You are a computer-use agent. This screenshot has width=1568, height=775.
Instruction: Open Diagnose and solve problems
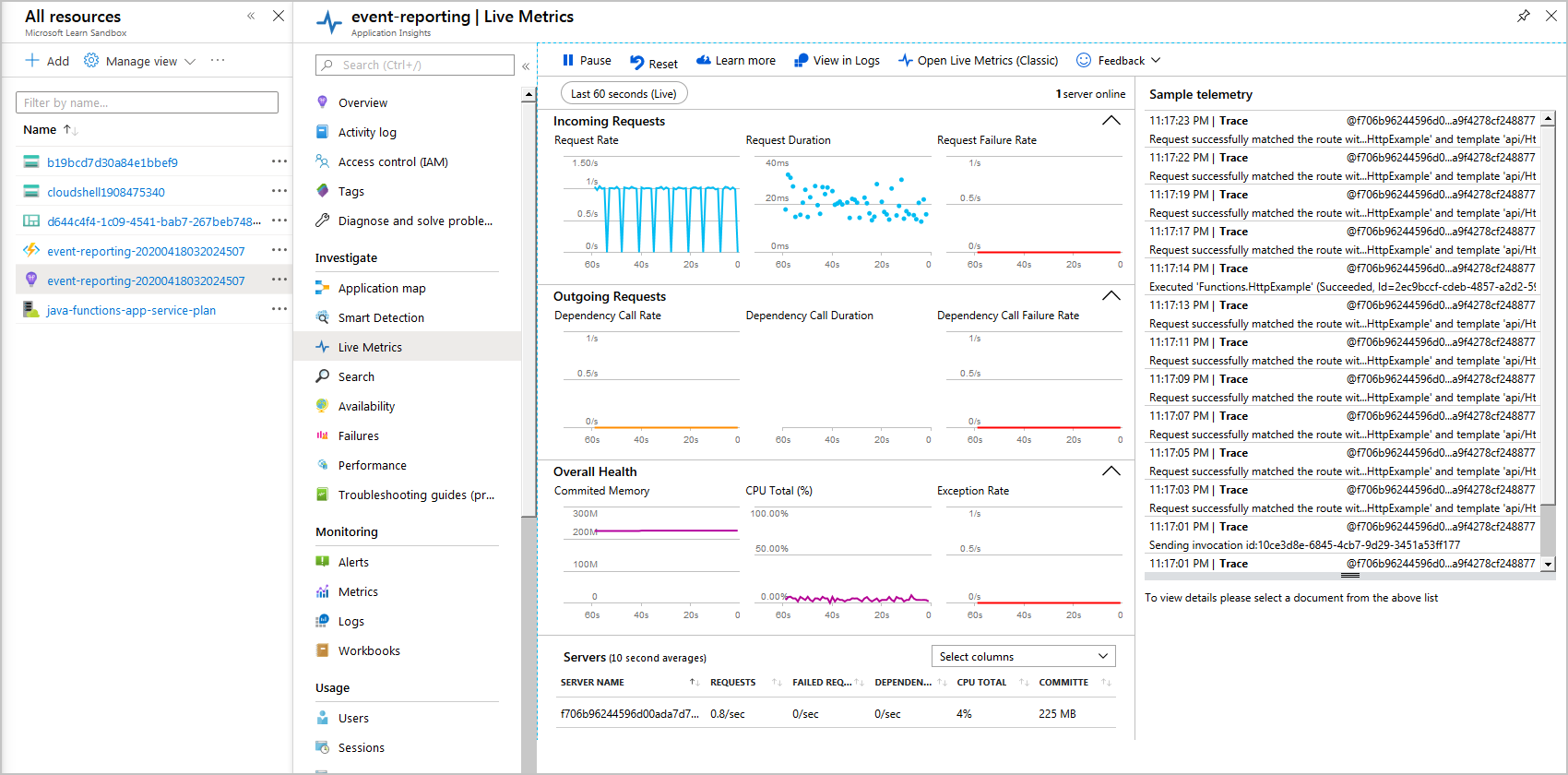(x=415, y=221)
